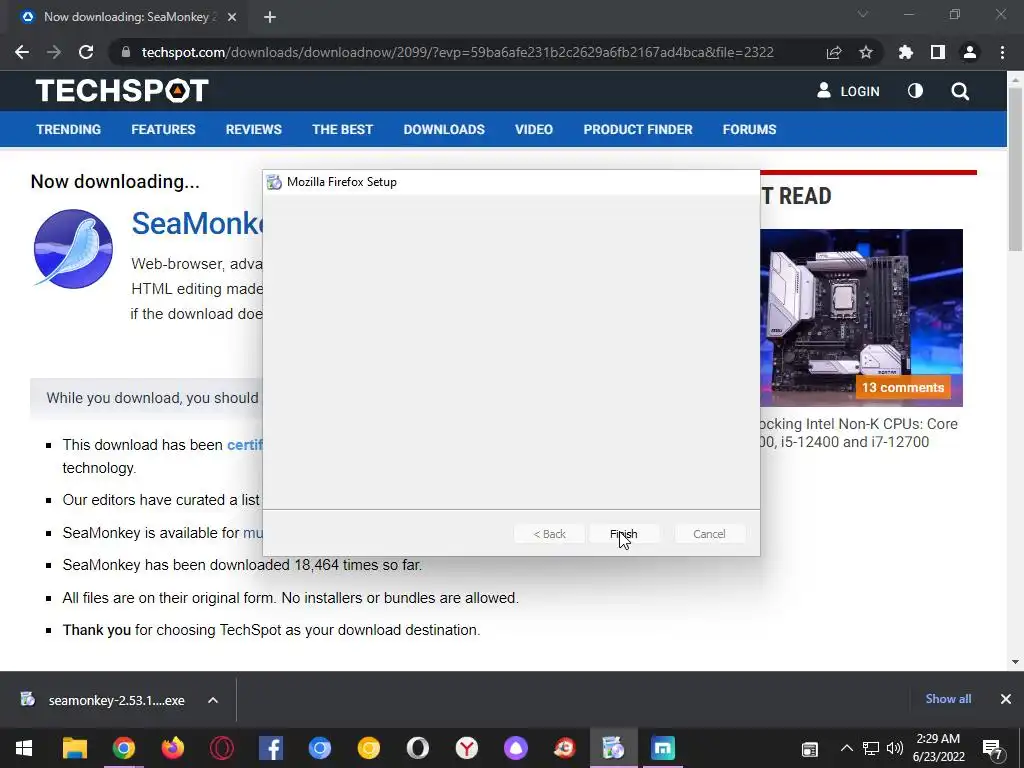
Task: Click Finish in Mozilla Firefox Setup
Action: pos(624,534)
